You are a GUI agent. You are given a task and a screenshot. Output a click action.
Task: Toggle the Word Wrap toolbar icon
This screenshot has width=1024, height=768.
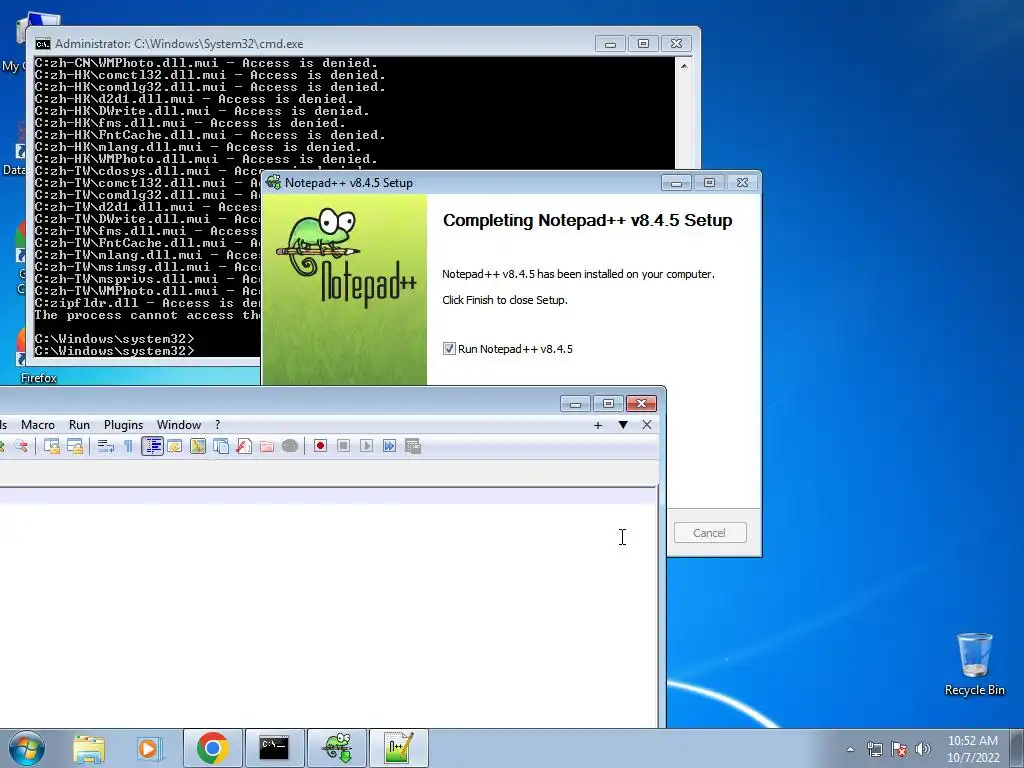coord(106,446)
